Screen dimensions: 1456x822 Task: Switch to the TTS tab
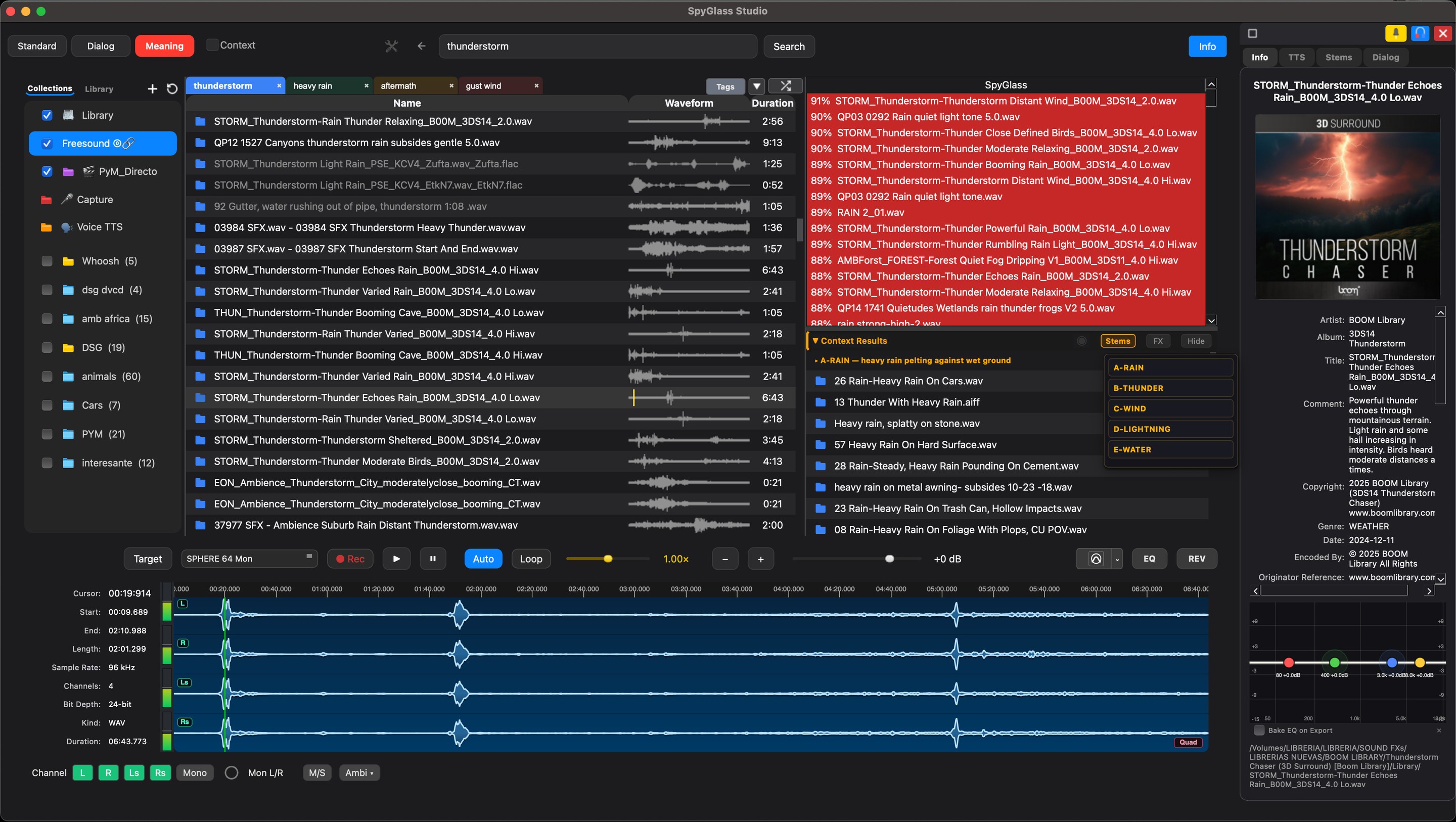pos(1297,57)
